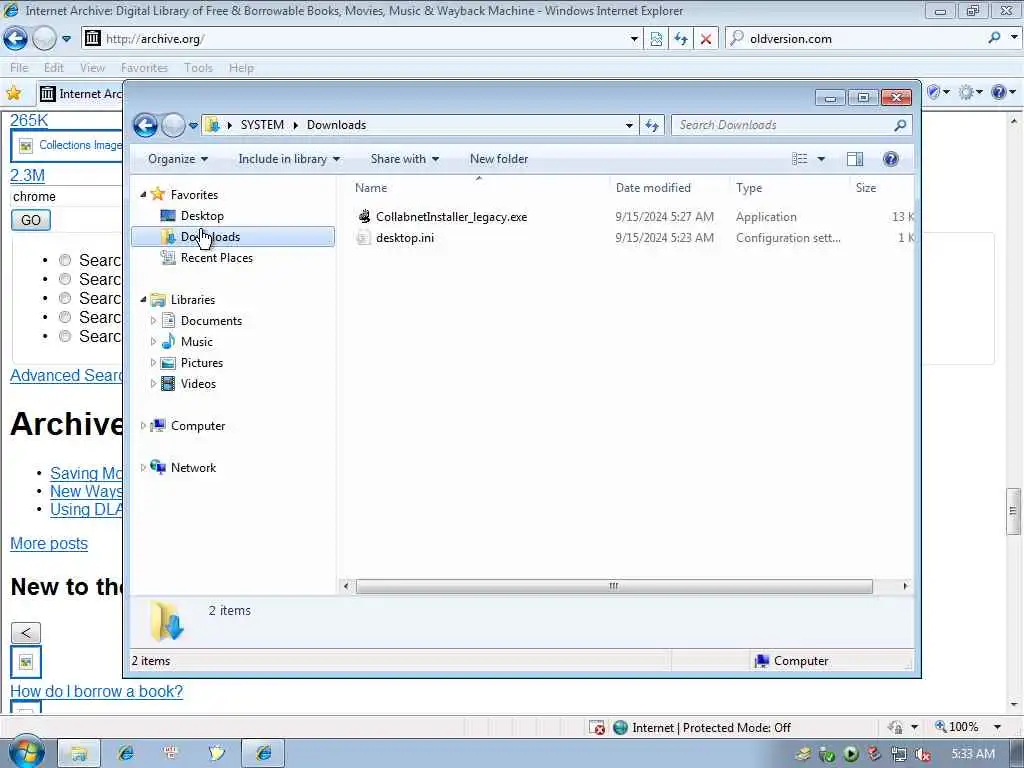Open Explorer address bar history dropdown

629,125
